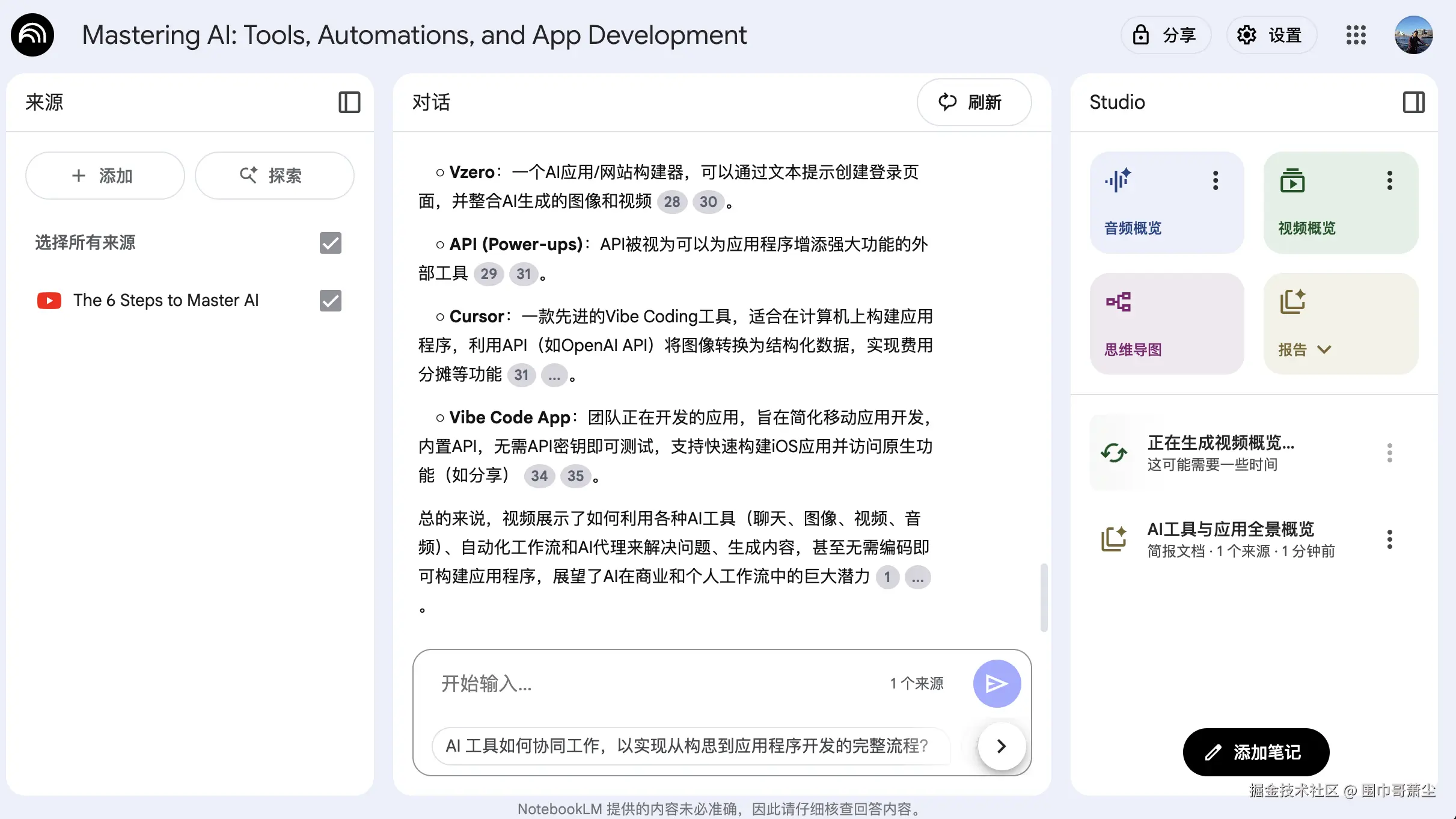Open the Google apps launcher grid
The image size is (1456, 819).
pos(1356,35)
